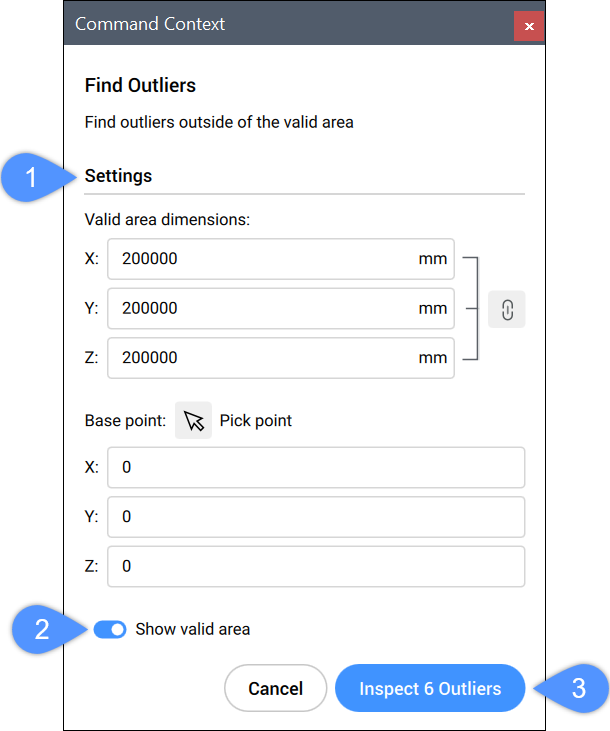Click the base point Z field

[x=316, y=566]
